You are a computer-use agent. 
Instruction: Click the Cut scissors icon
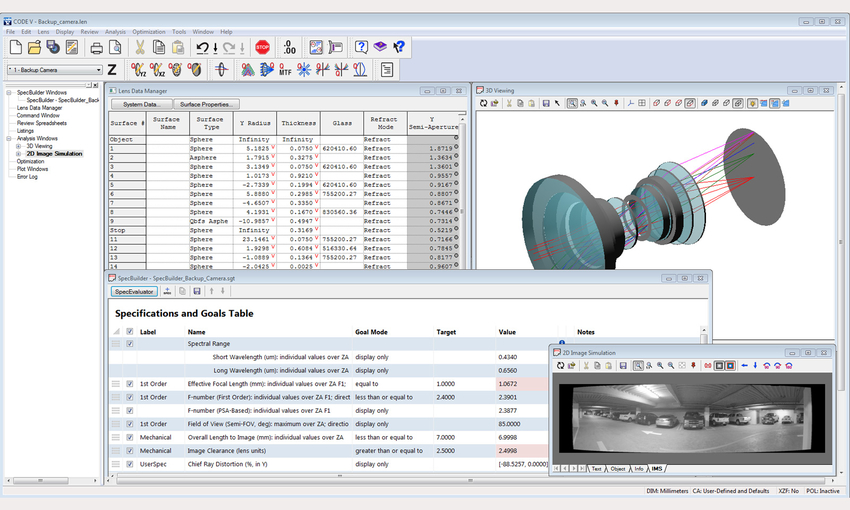140,47
